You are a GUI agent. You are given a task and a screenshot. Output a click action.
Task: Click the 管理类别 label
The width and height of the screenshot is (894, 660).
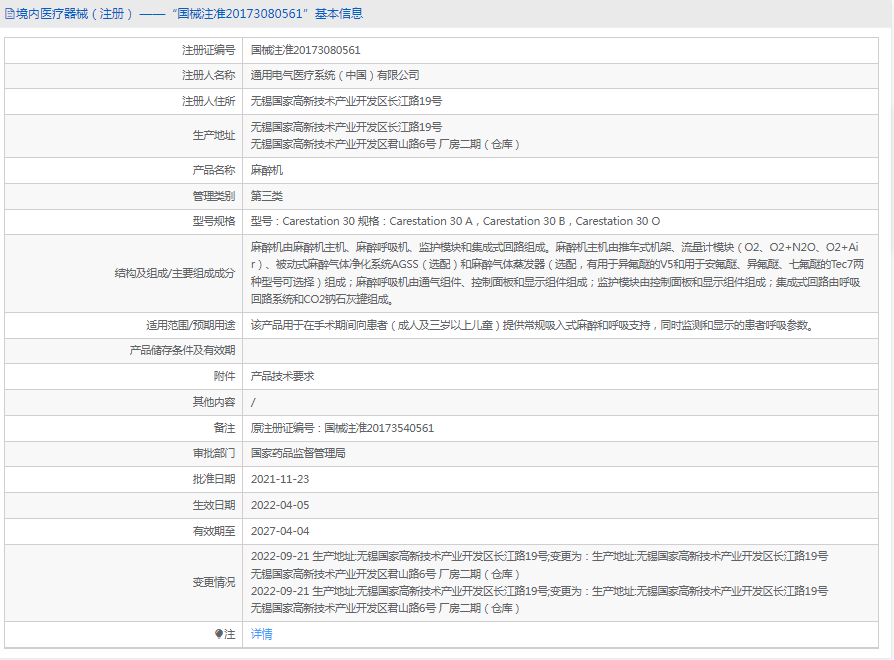tap(214, 196)
